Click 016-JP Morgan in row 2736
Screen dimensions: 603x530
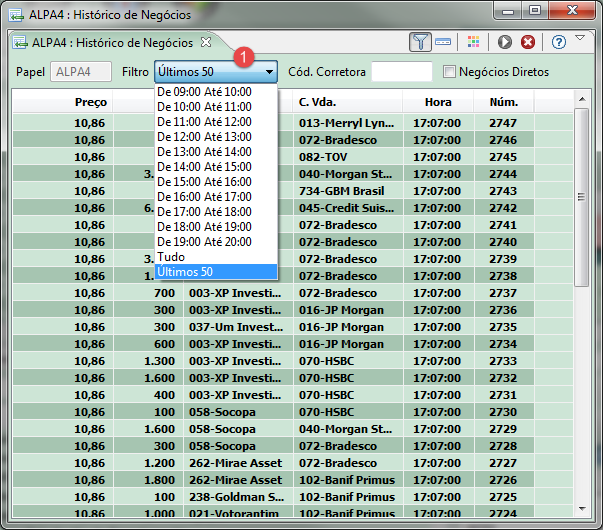(x=348, y=310)
